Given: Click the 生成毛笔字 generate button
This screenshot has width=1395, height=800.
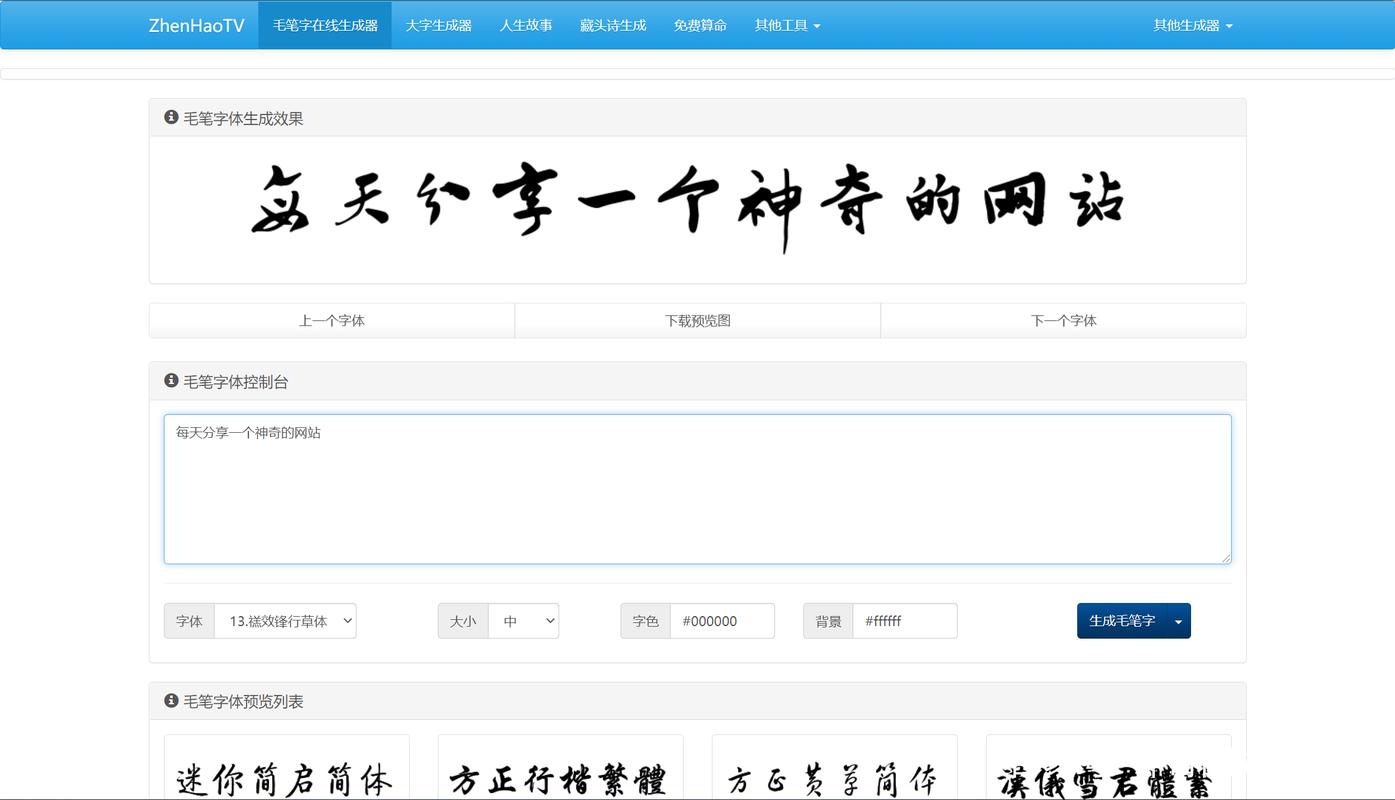Looking at the screenshot, I should coord(1122,621).
